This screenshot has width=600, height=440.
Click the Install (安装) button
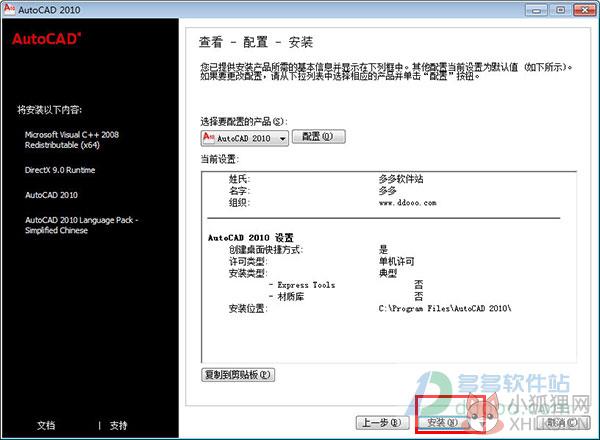(x=442, y=423)
